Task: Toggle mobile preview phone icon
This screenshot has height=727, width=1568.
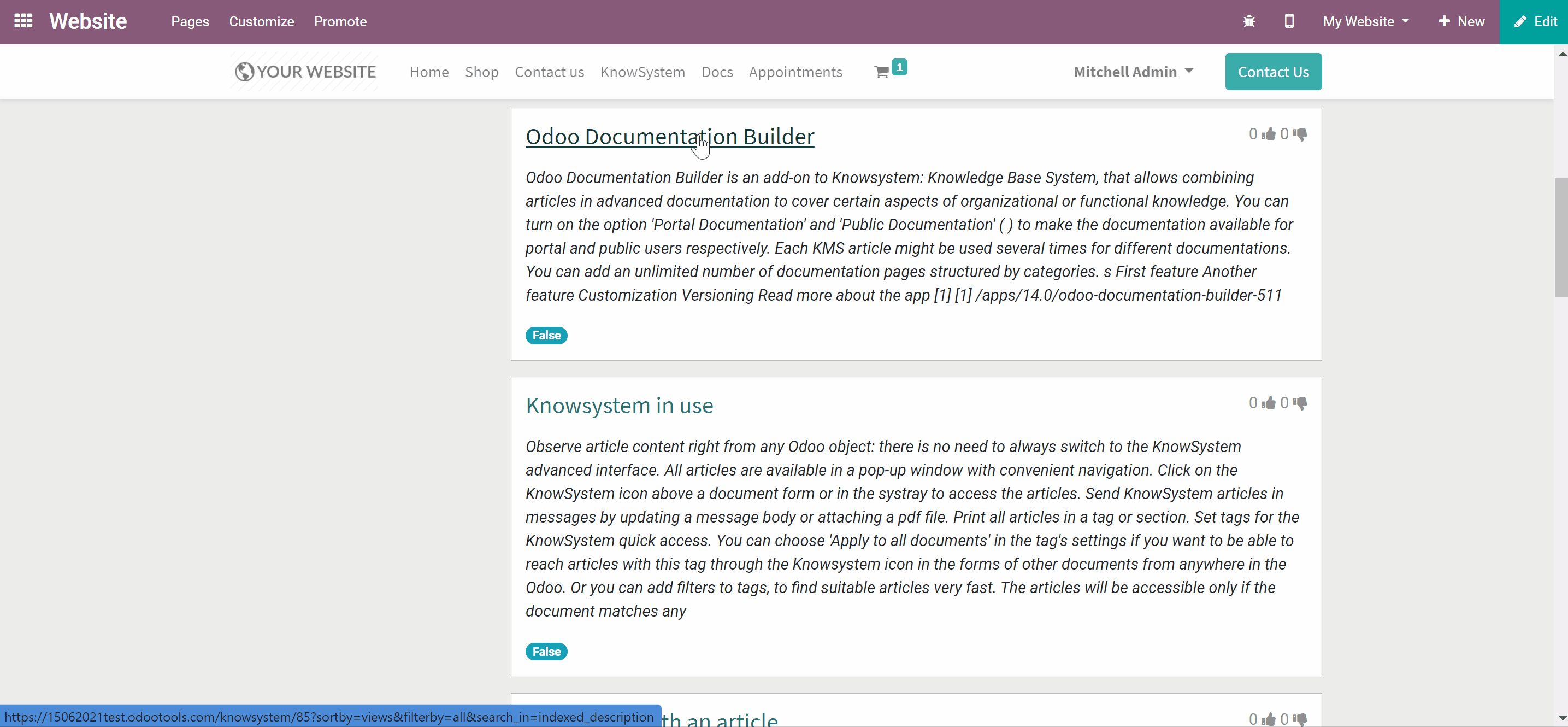Action: 1289,21
